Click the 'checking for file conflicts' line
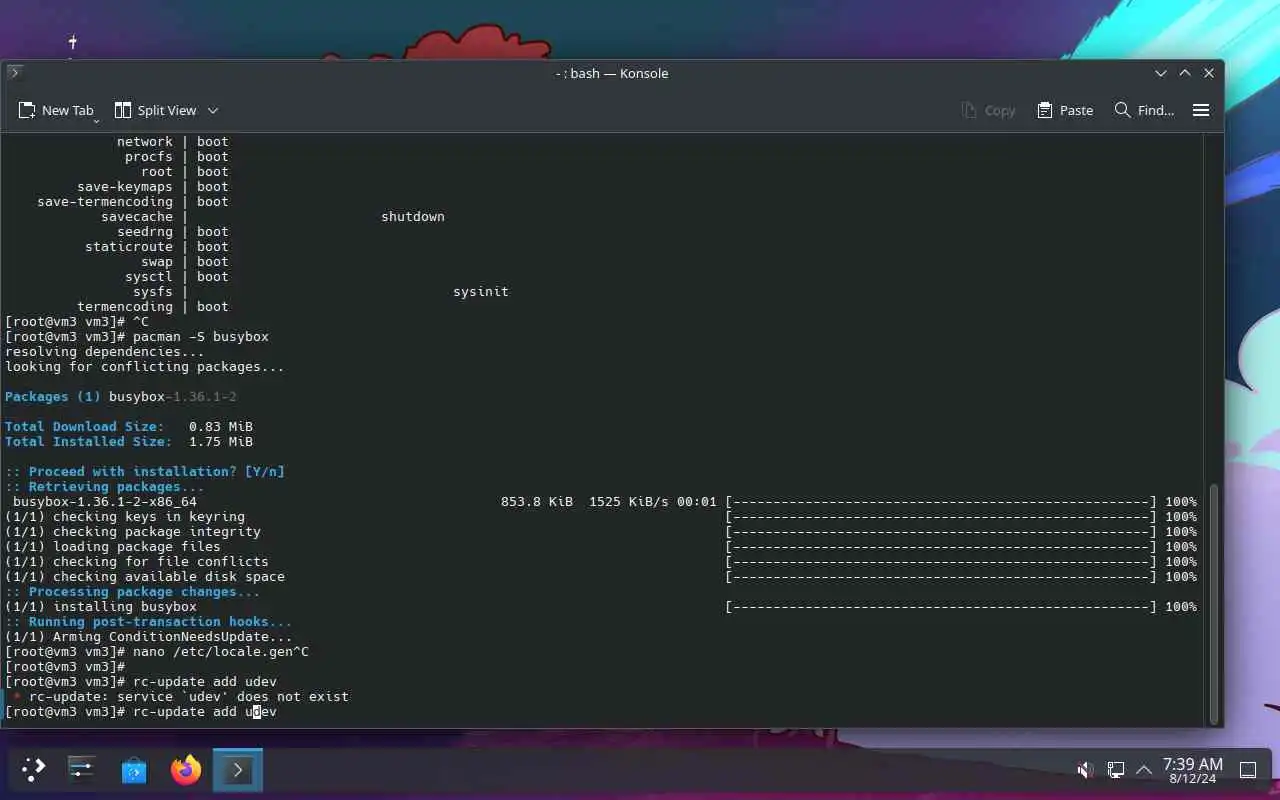Screen dimensions: 1280x800 coord(137,561)
